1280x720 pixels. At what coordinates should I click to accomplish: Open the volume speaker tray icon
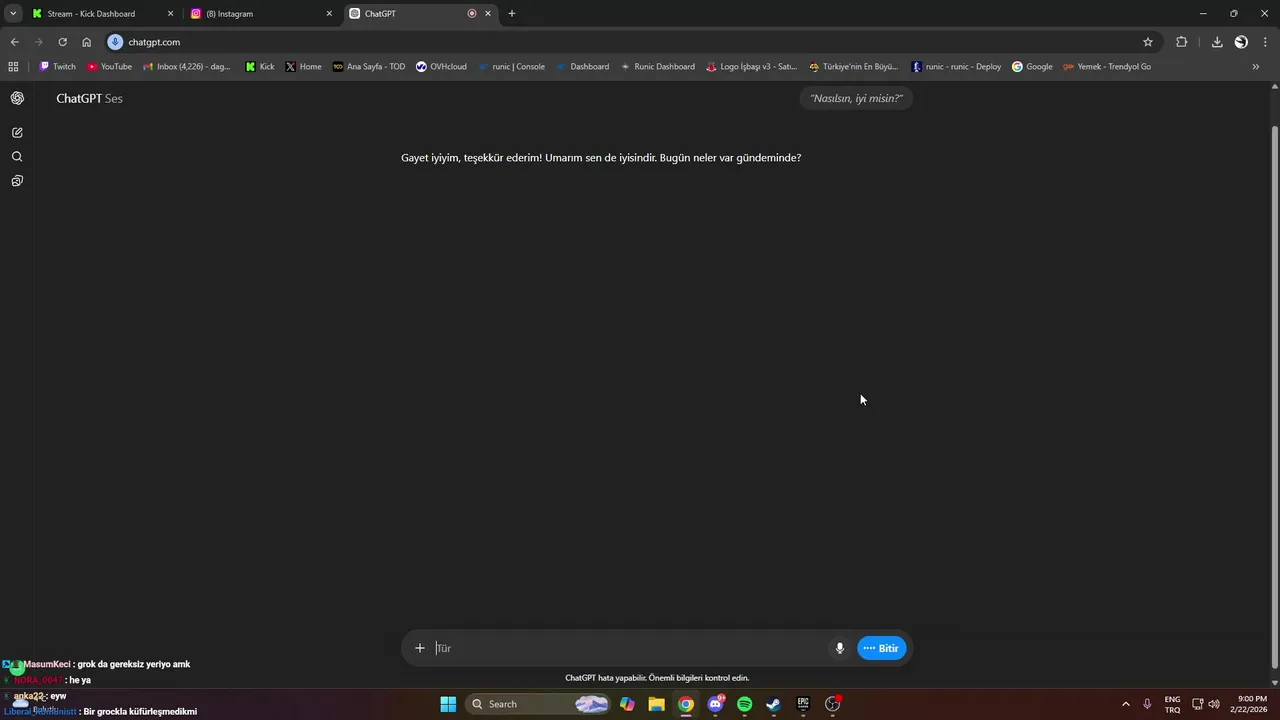pos(1214,704)
